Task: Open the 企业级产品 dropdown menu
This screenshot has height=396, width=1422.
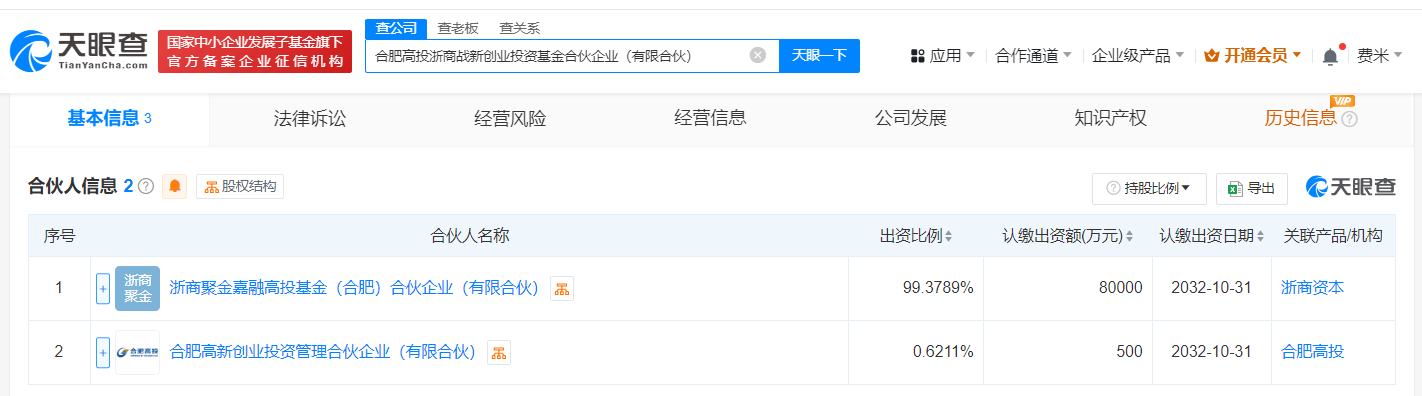Action: [x=1138, y=56]
